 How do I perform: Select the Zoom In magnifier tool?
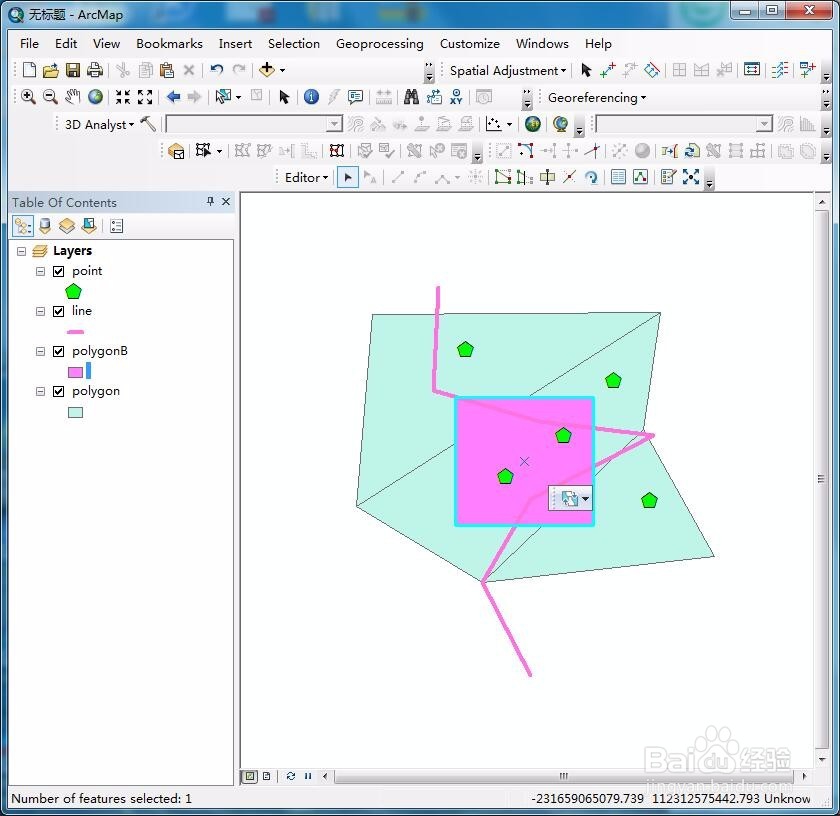click(28, 97)
